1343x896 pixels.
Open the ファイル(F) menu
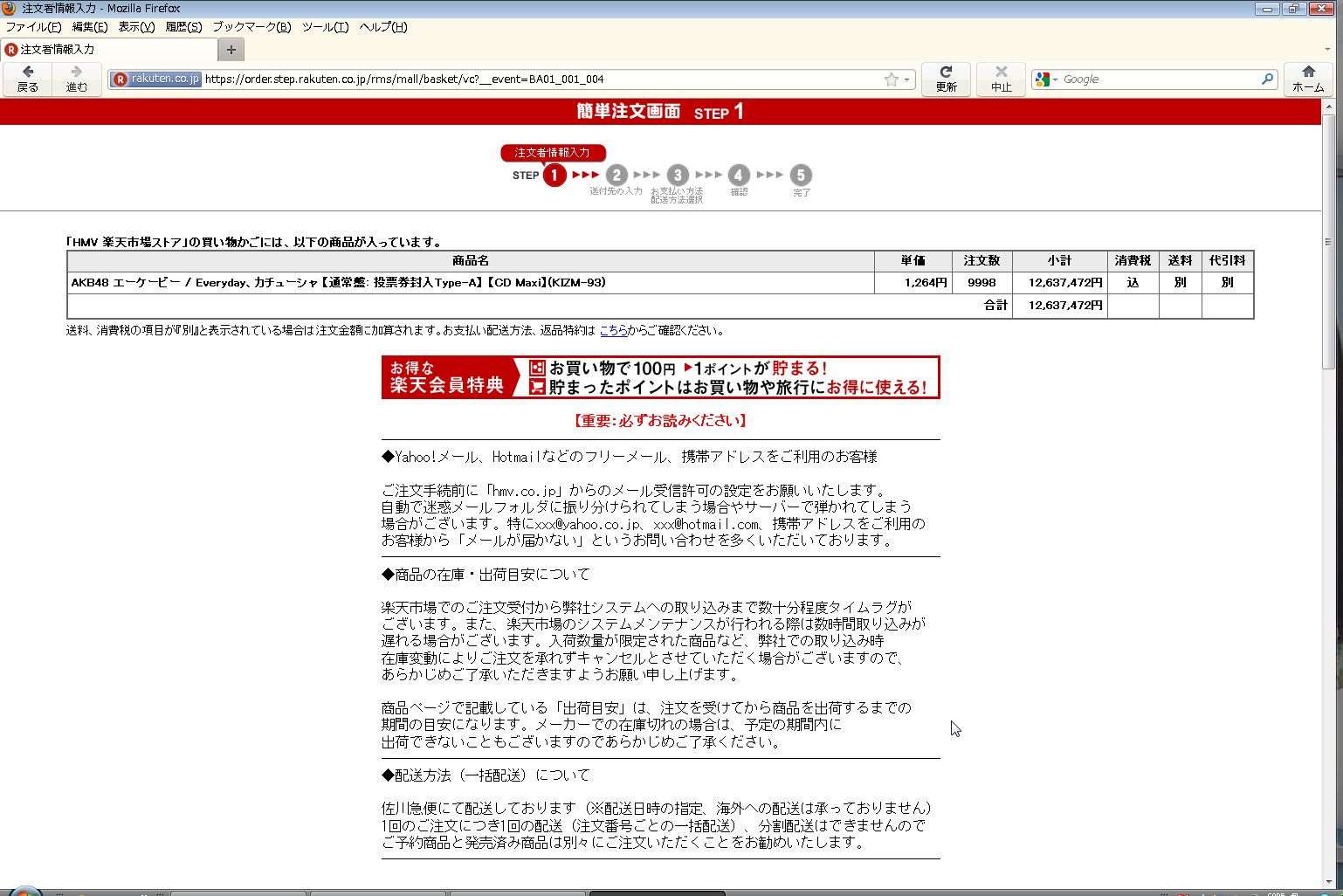33,27
